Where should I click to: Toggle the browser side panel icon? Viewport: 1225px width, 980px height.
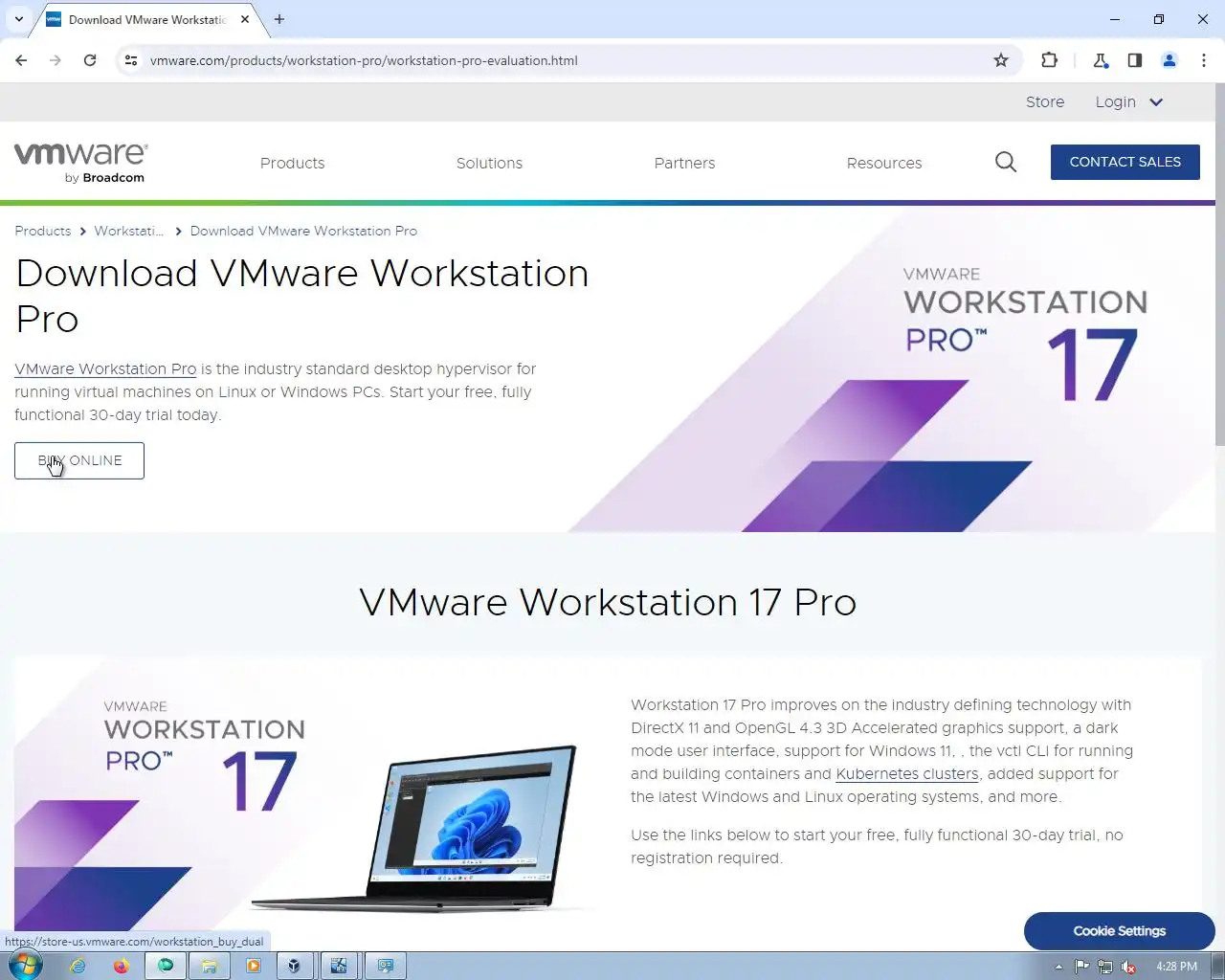coord(1135,60)
